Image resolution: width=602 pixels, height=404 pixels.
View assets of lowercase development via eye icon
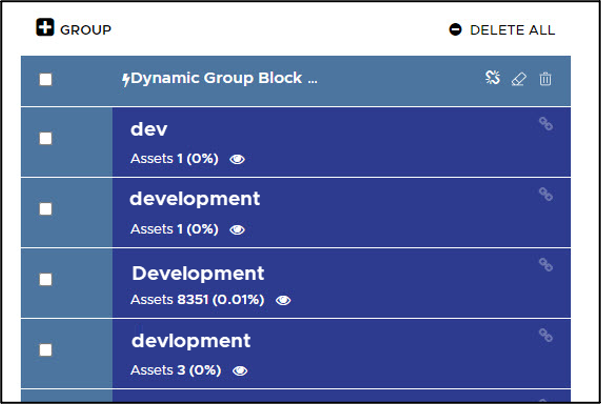point(237,230)
